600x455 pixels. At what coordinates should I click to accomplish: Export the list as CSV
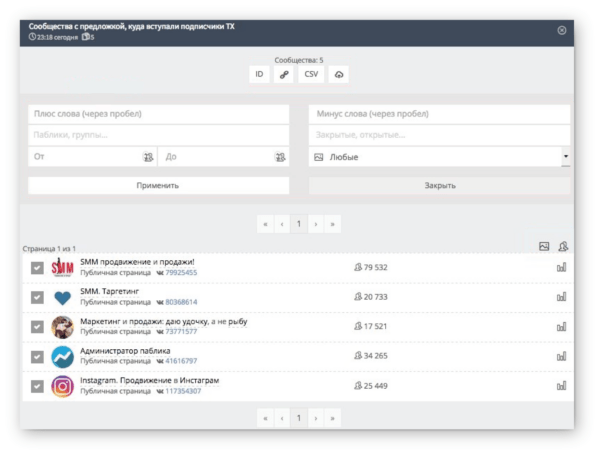pyautogui.click(x=311, y=74)
